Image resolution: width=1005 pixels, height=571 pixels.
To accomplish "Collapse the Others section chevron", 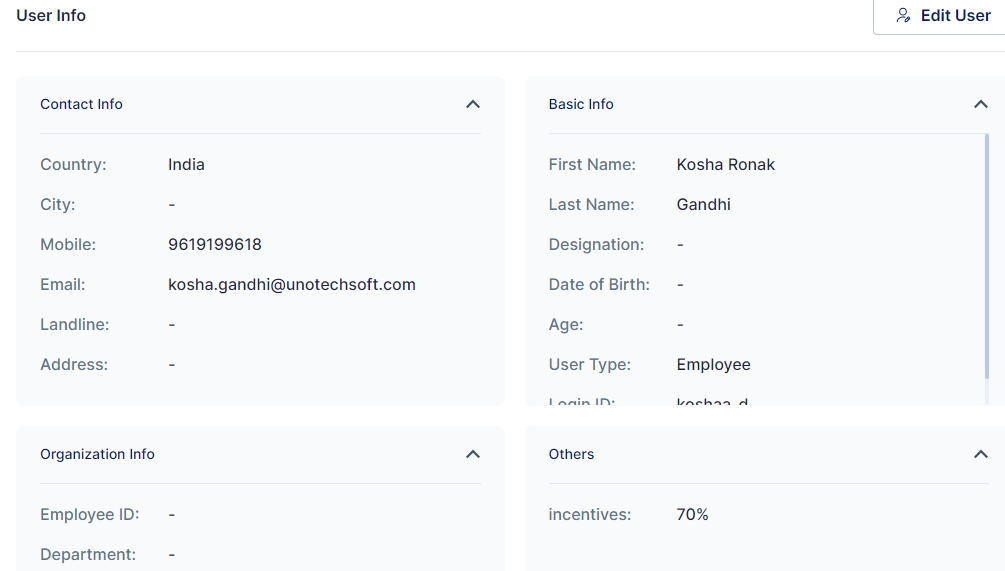I will pos(980,454).
